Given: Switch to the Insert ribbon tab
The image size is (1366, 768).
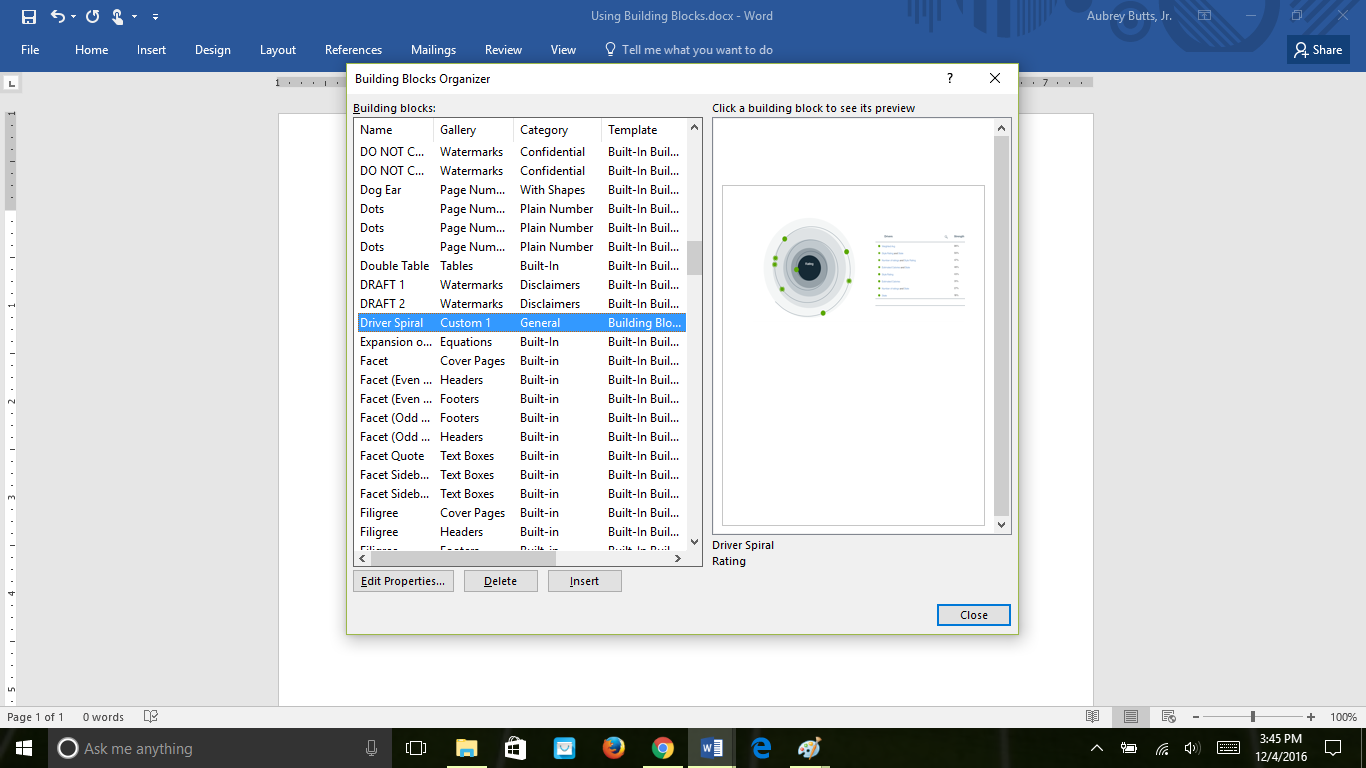Looking at the screenshot, I should coord(151,49).
